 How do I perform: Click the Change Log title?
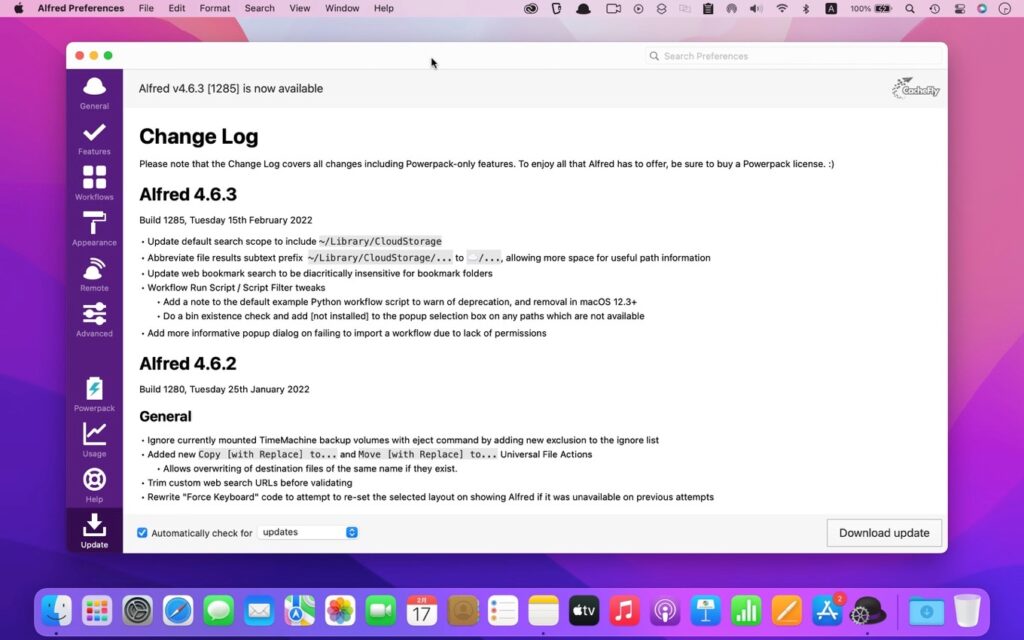pos(199,136)
